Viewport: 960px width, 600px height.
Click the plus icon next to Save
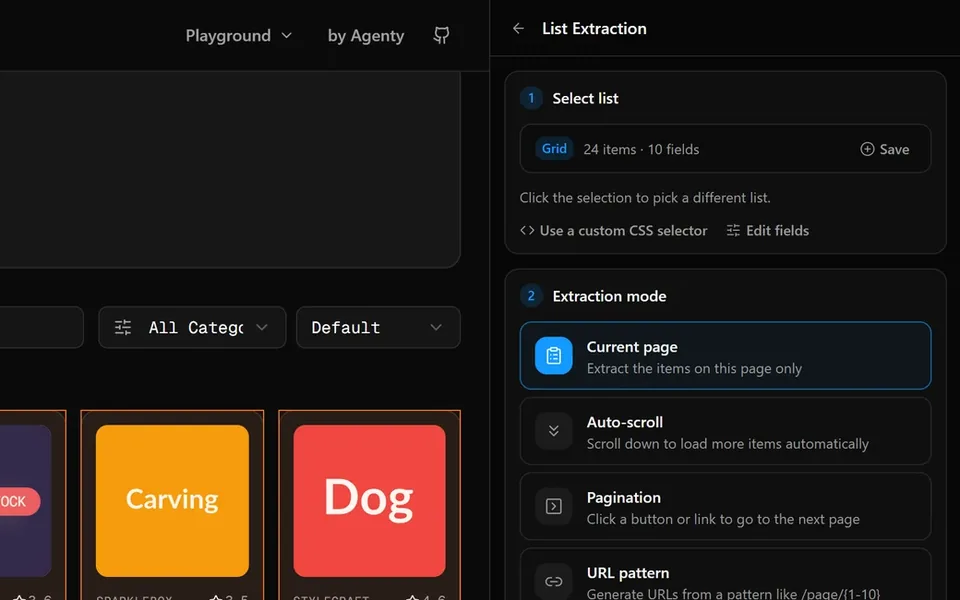point(867,149)
